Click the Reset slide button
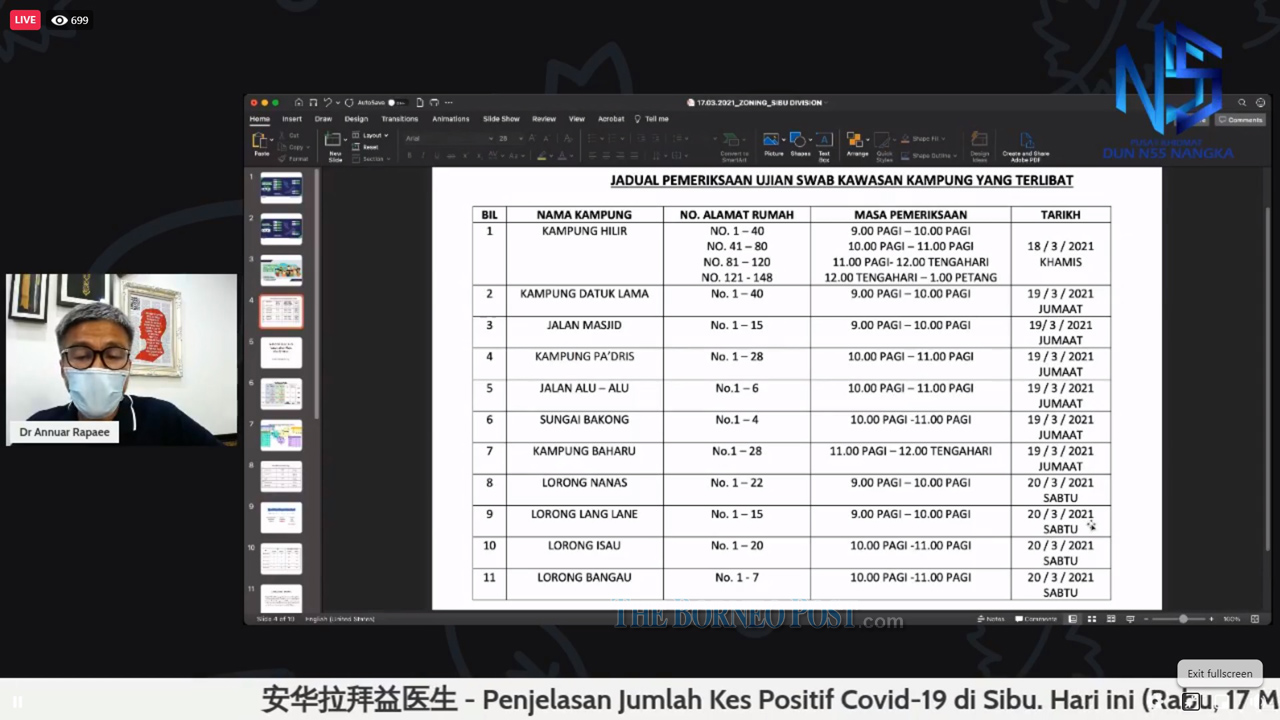Image resolution: width=1280 pixels, height=720 pixels. 366,147
